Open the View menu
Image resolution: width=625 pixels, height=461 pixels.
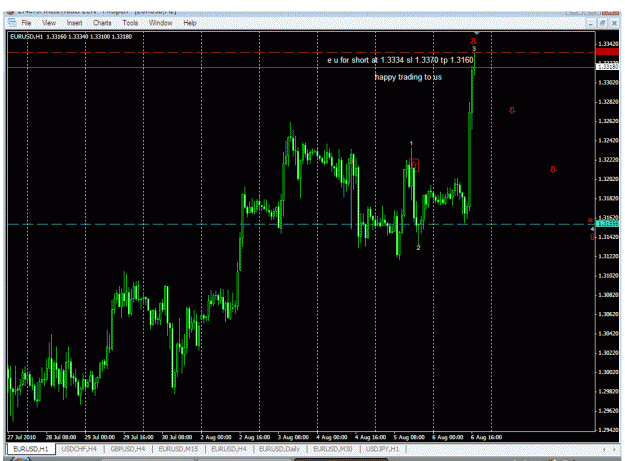tap(49, 23)
